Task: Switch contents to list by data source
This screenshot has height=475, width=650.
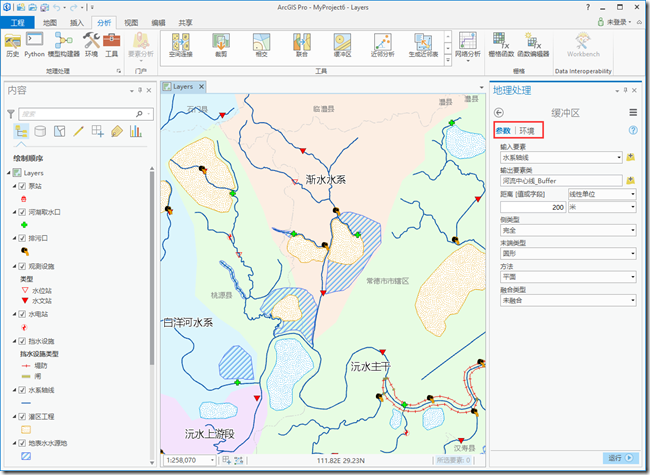Action: (40, 131)
